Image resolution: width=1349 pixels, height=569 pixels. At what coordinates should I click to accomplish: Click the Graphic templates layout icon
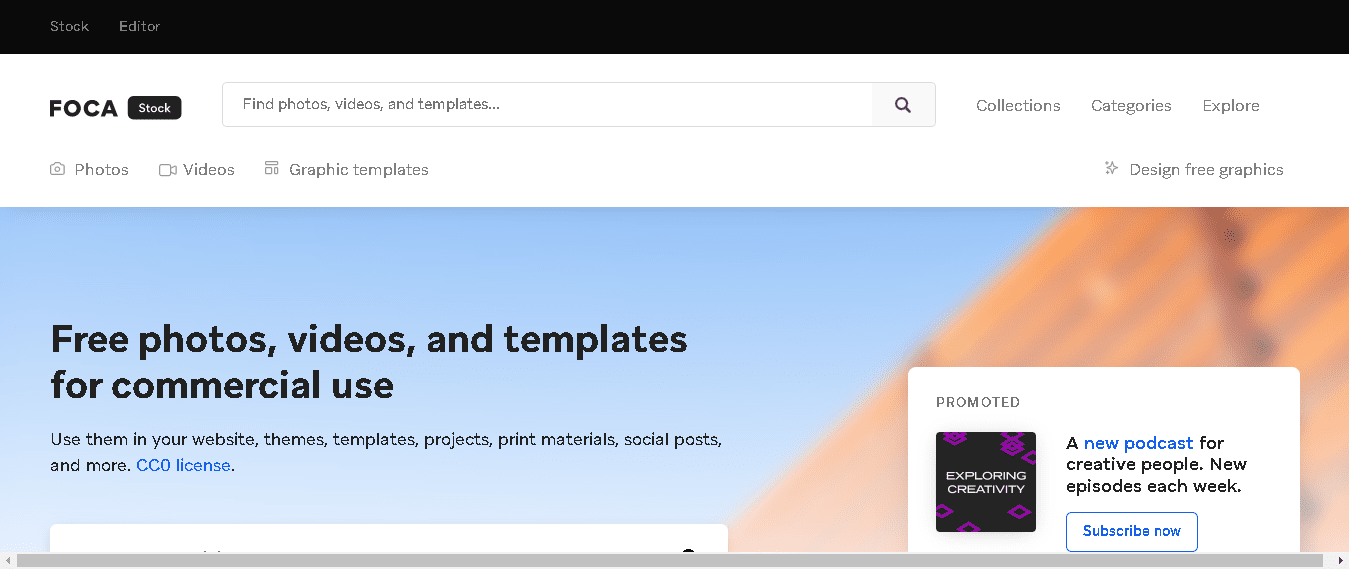pos(271,168)
